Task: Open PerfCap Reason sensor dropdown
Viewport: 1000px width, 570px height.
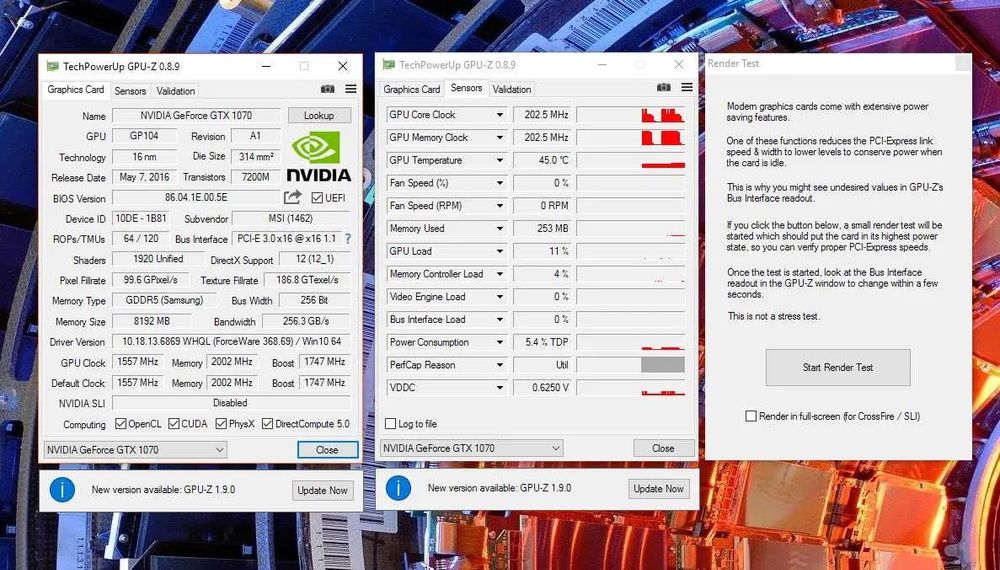Action: 500,365
